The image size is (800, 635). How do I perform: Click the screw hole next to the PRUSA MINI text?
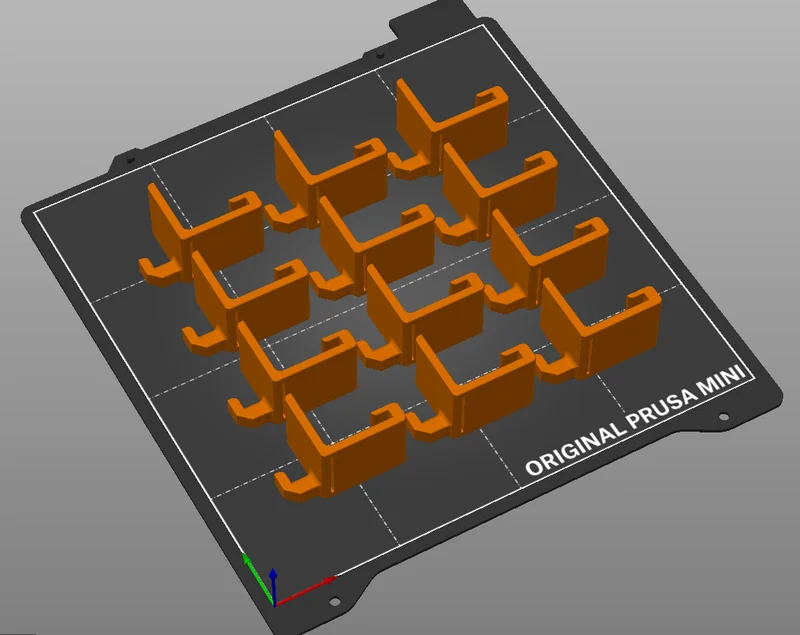723,417
